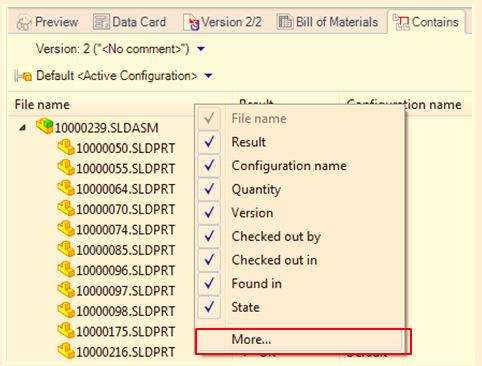This screenshot has width=482, height=366.
Task: Select the 10000098.SLDPRT file name
Action: (126, 311)
